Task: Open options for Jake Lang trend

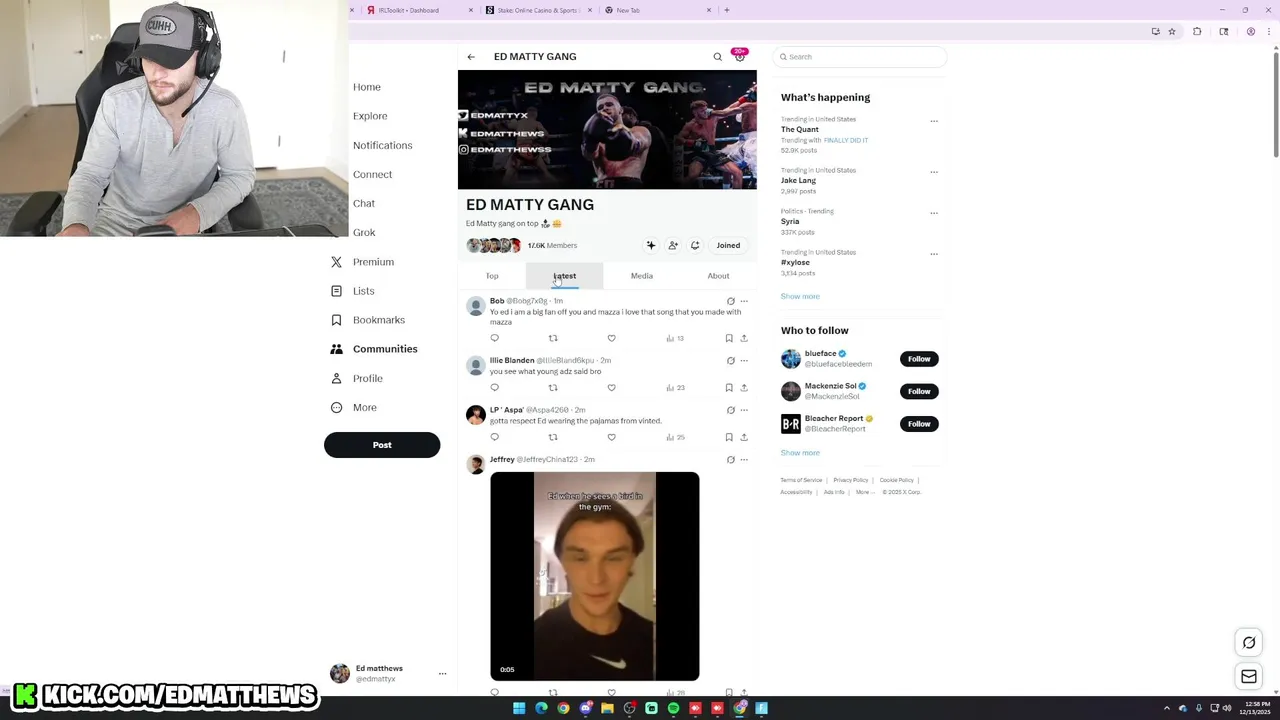Action: (x=934, y=172)
